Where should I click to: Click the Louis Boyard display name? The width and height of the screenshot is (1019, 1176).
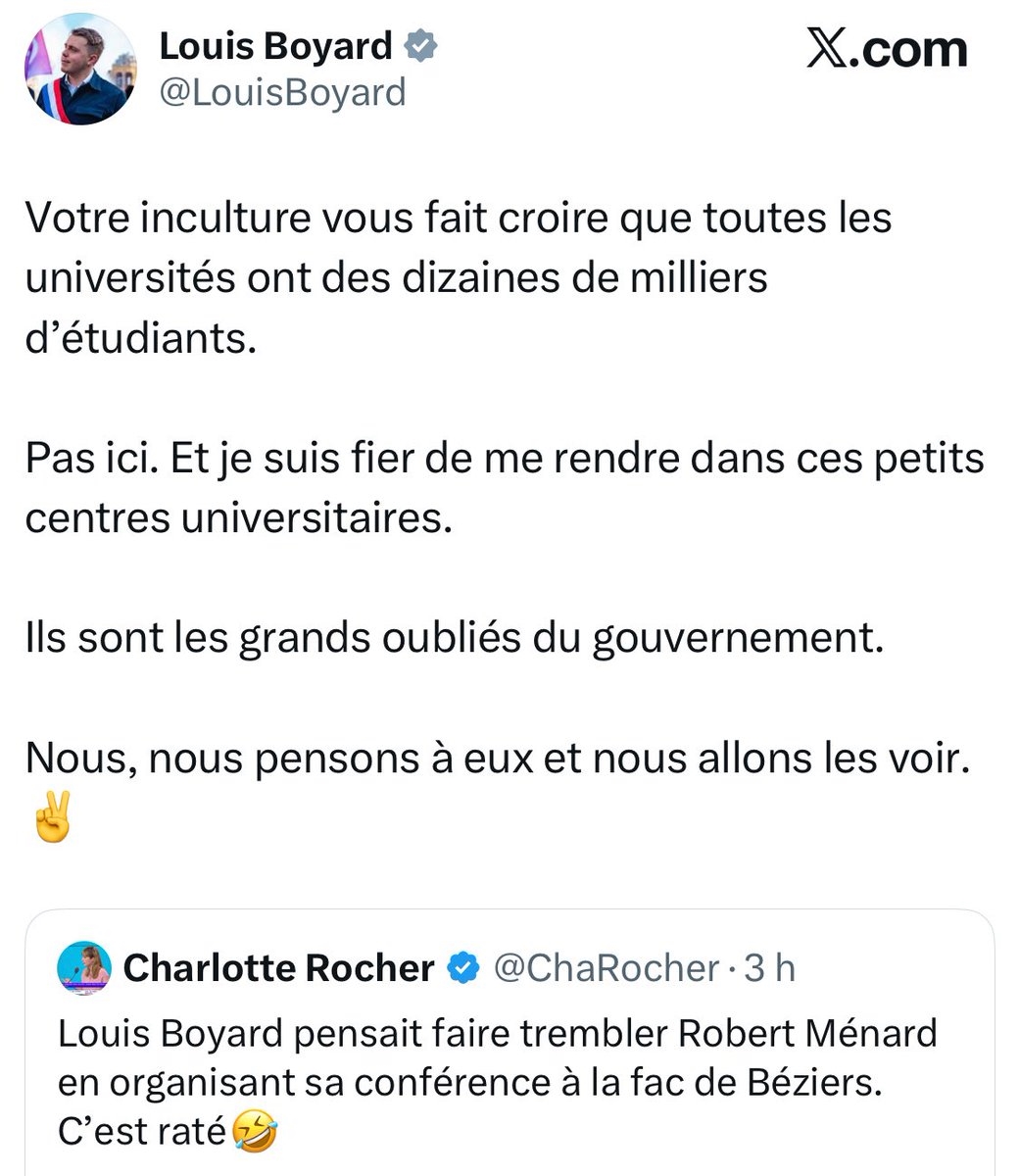(x=275, y=45)
